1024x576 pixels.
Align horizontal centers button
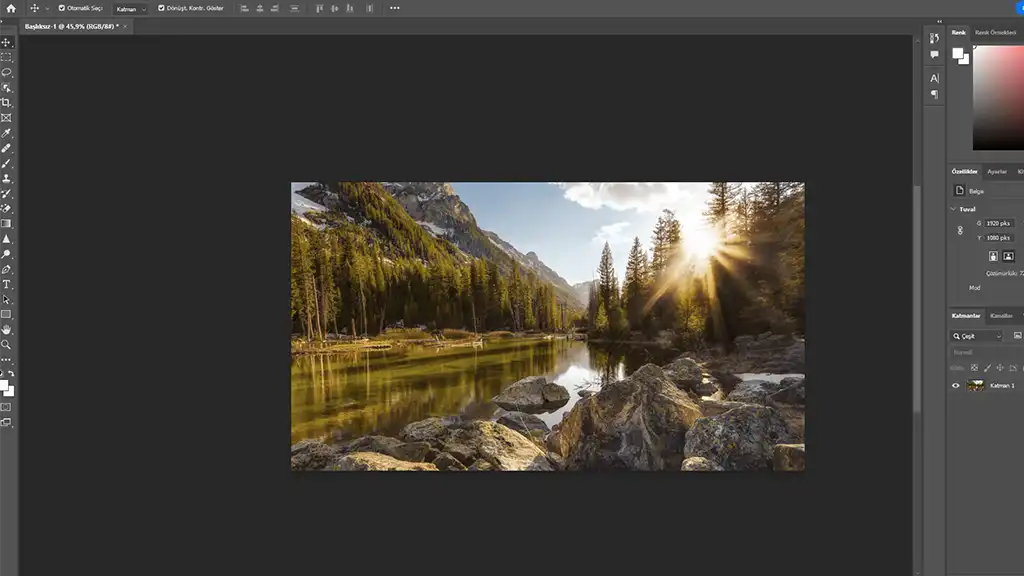(x=260, y=8)
